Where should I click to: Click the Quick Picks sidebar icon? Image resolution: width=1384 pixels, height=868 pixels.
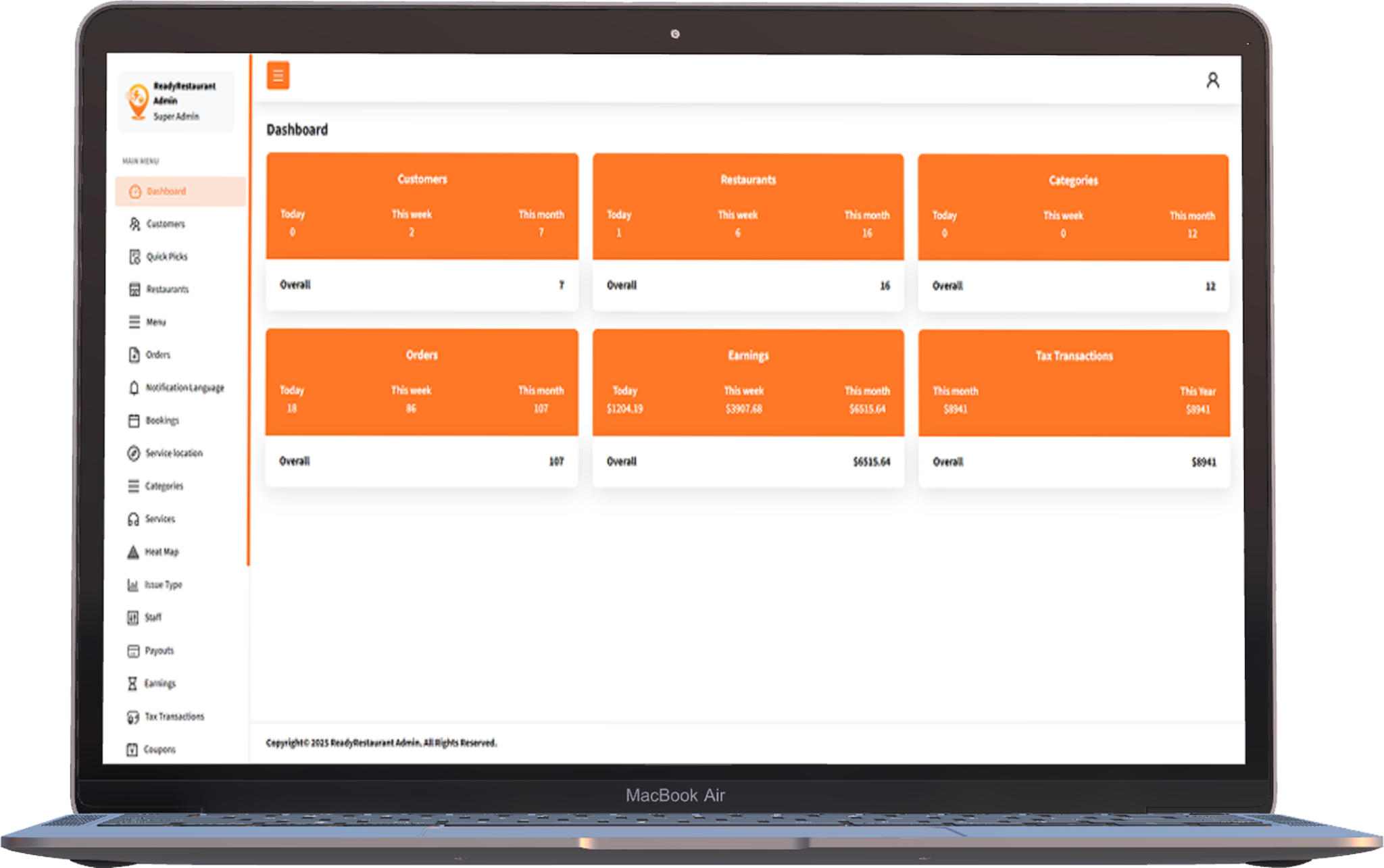[134, 257]
